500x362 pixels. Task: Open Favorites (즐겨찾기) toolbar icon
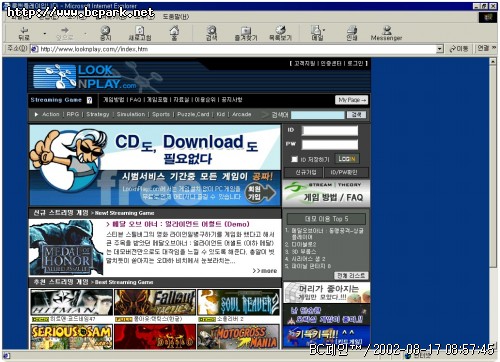pos(246,33)
